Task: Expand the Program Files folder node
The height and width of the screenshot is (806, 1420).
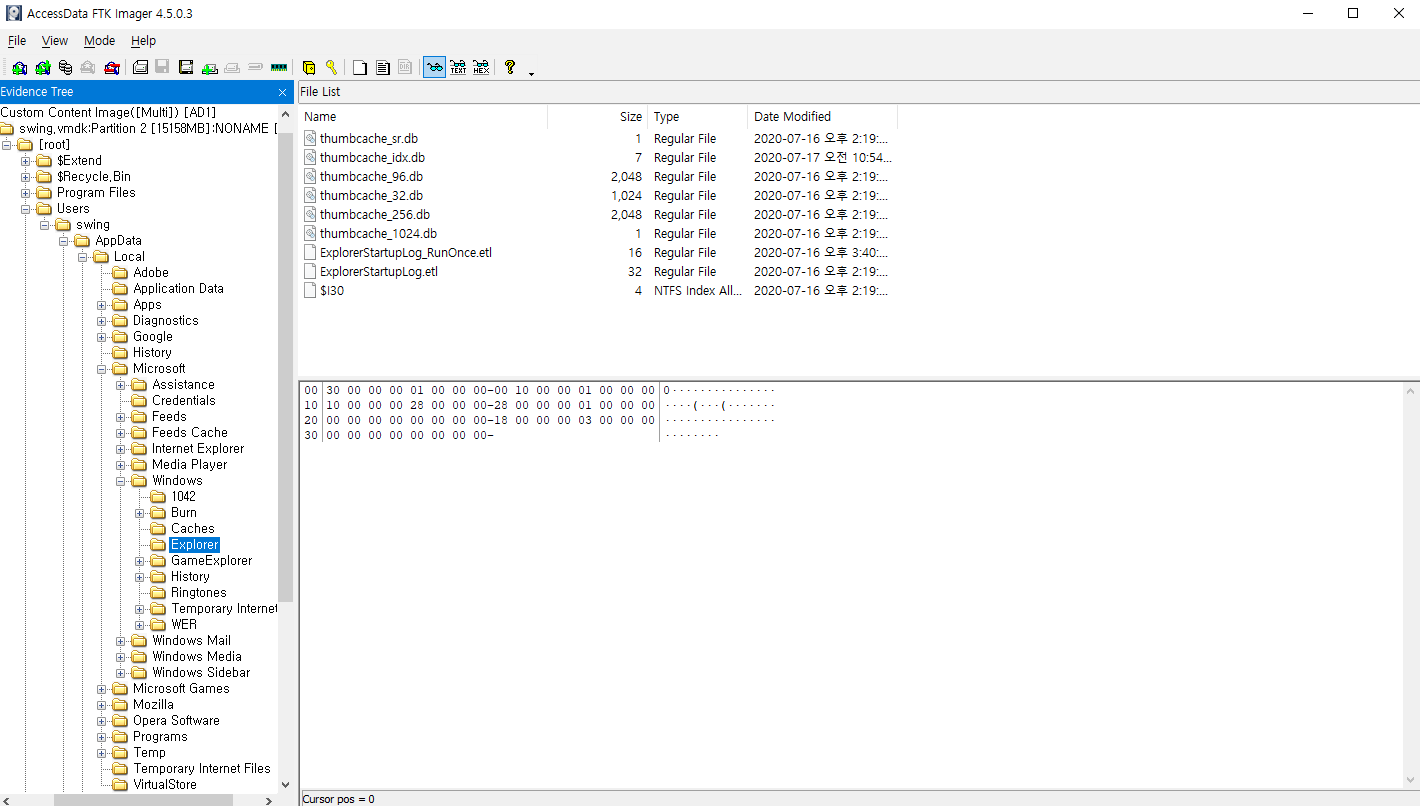Action: [26, 192]
